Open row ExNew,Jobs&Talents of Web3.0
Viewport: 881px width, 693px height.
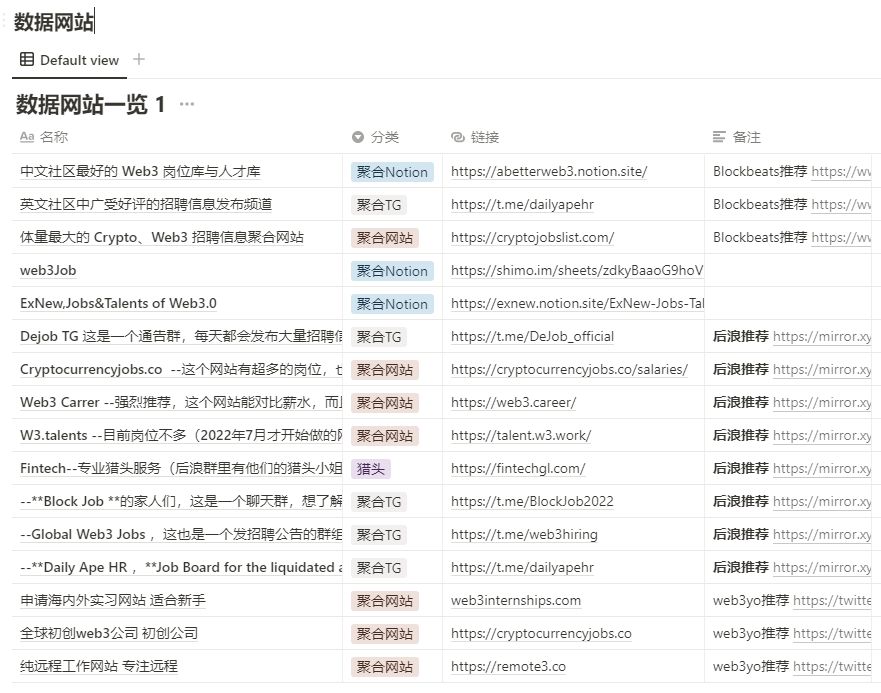pos(118,304)
